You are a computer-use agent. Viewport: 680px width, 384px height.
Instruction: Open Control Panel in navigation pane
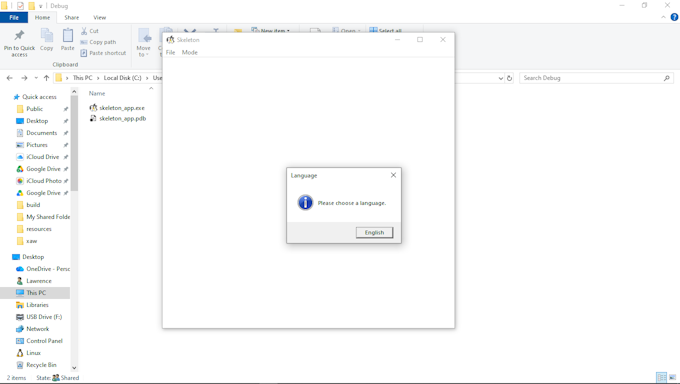click(39, 341)
